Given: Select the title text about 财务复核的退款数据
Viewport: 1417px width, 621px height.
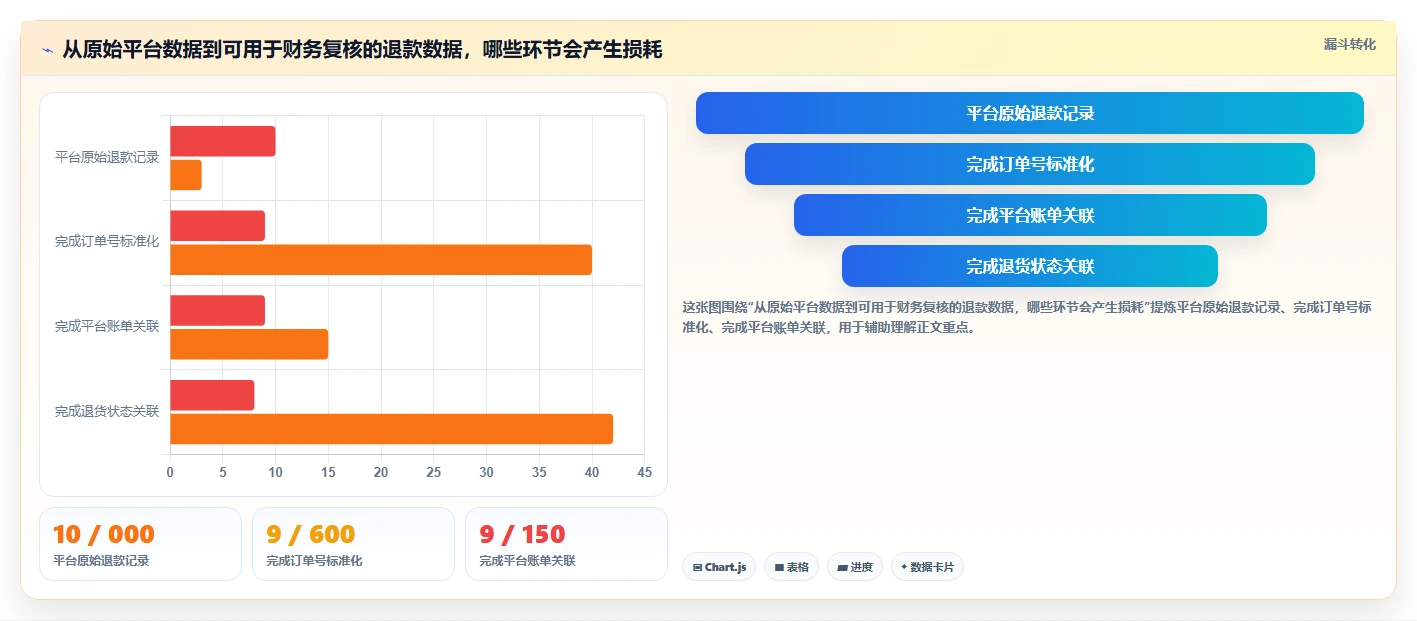Looking at the screenshot, I should (x=361, y=49).
